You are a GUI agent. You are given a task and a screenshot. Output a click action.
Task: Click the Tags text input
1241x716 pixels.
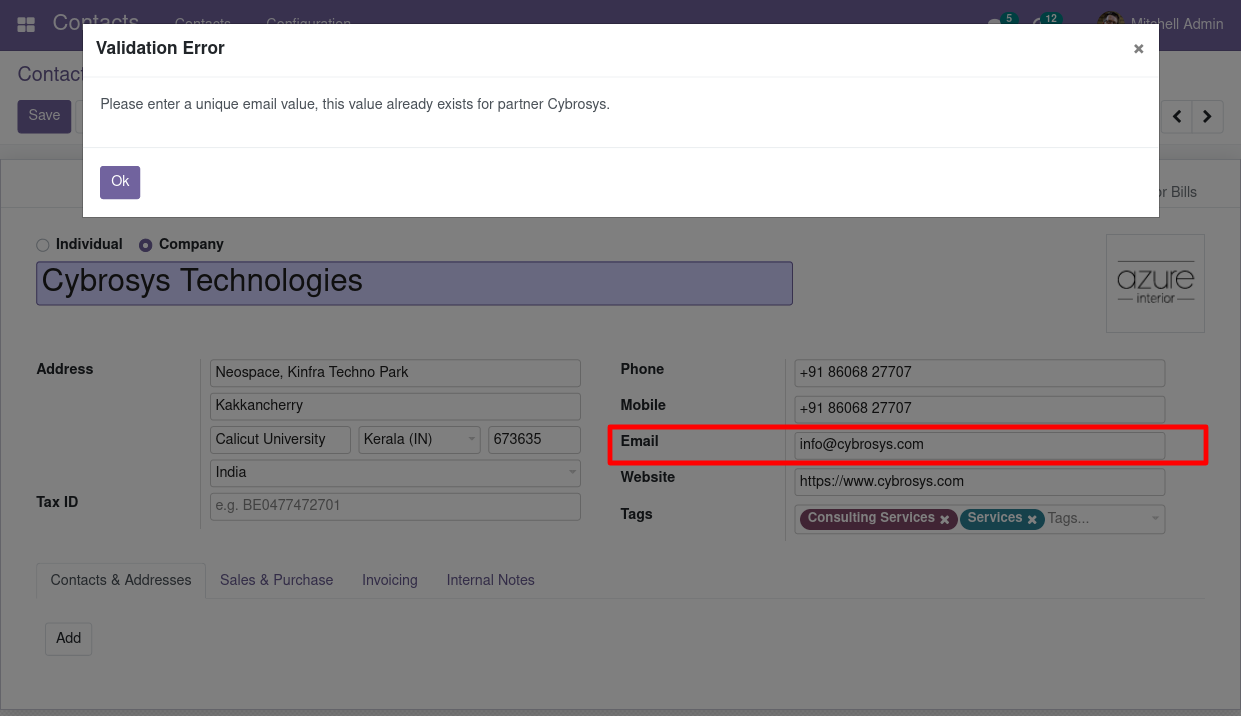[x=1095, y=519]
